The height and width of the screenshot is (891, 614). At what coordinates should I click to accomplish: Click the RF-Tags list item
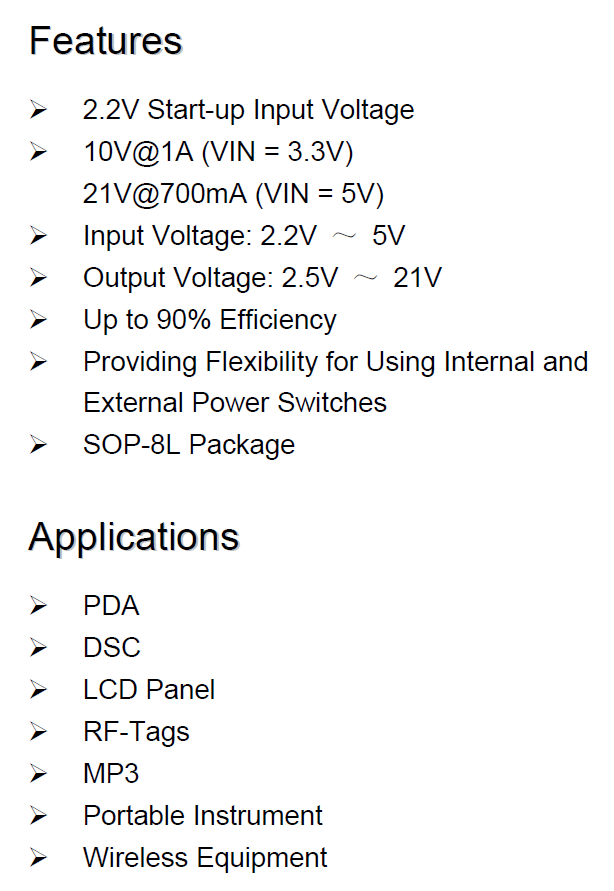click(136, 732)
